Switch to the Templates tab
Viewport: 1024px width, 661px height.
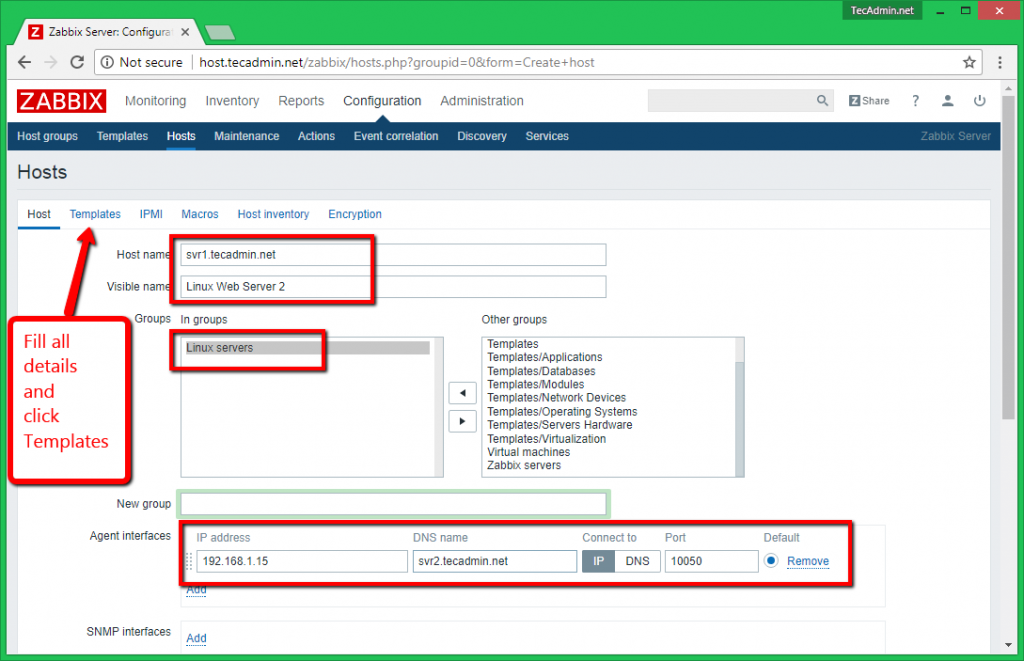95,214
